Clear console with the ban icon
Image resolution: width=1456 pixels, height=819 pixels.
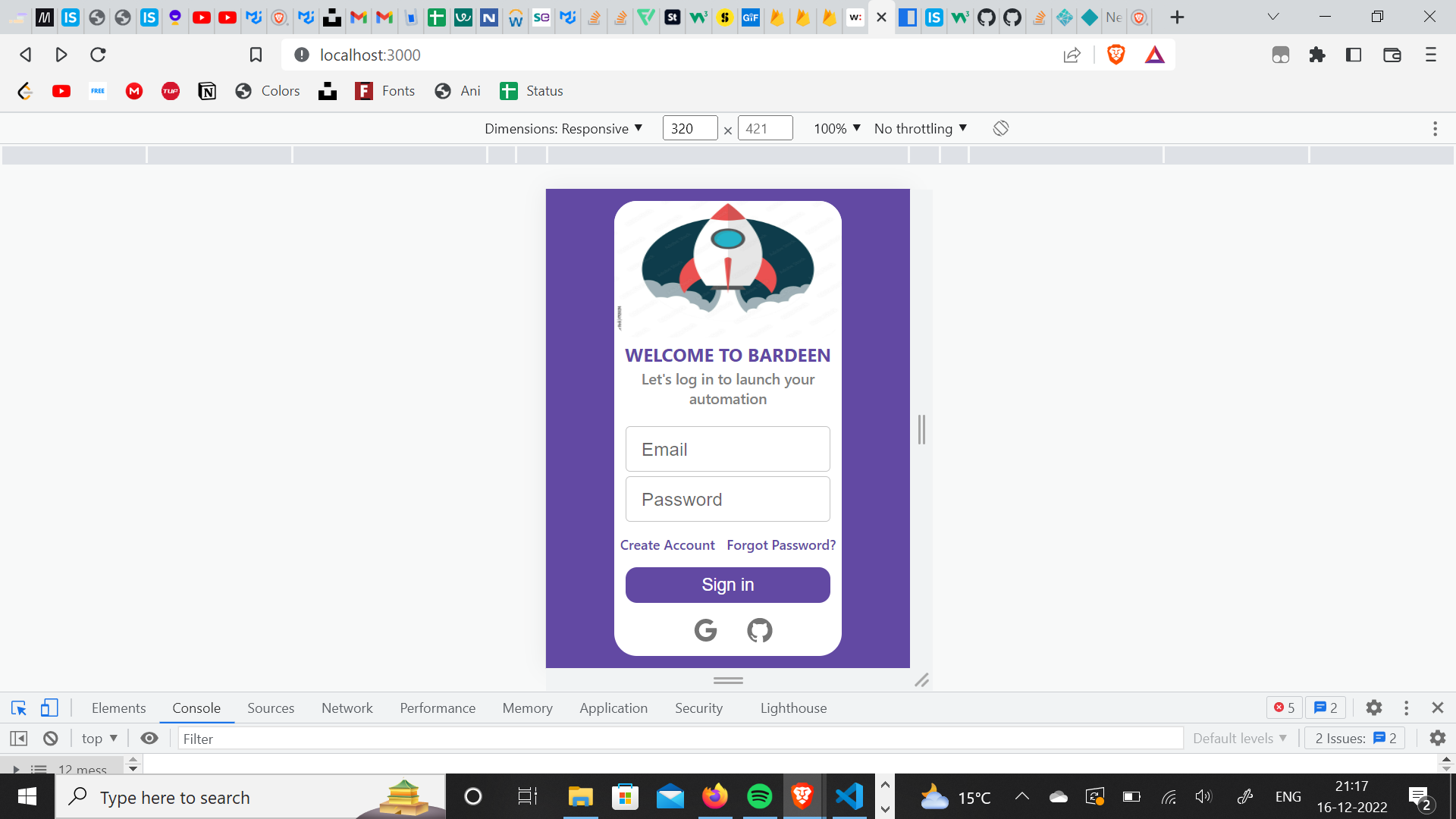pos(51,738)
